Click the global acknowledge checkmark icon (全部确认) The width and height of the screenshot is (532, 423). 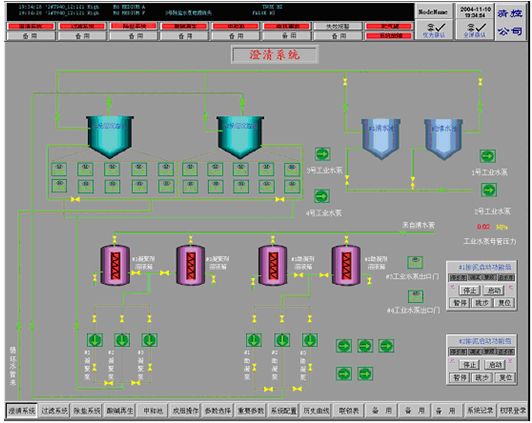pyautogui.click(x=475, y=30)
